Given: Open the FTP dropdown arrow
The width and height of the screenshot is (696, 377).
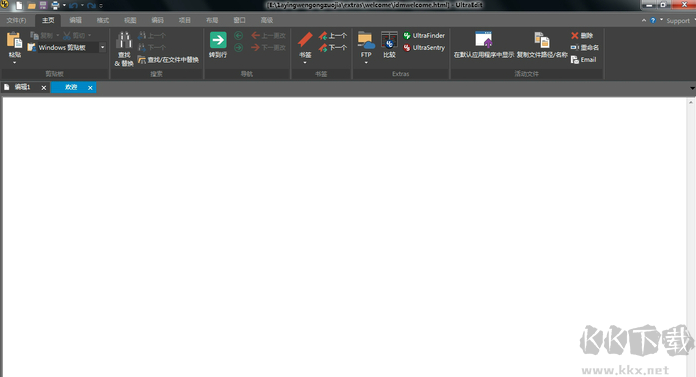Looking at the screenshot, I should click(x=366, y=63).
